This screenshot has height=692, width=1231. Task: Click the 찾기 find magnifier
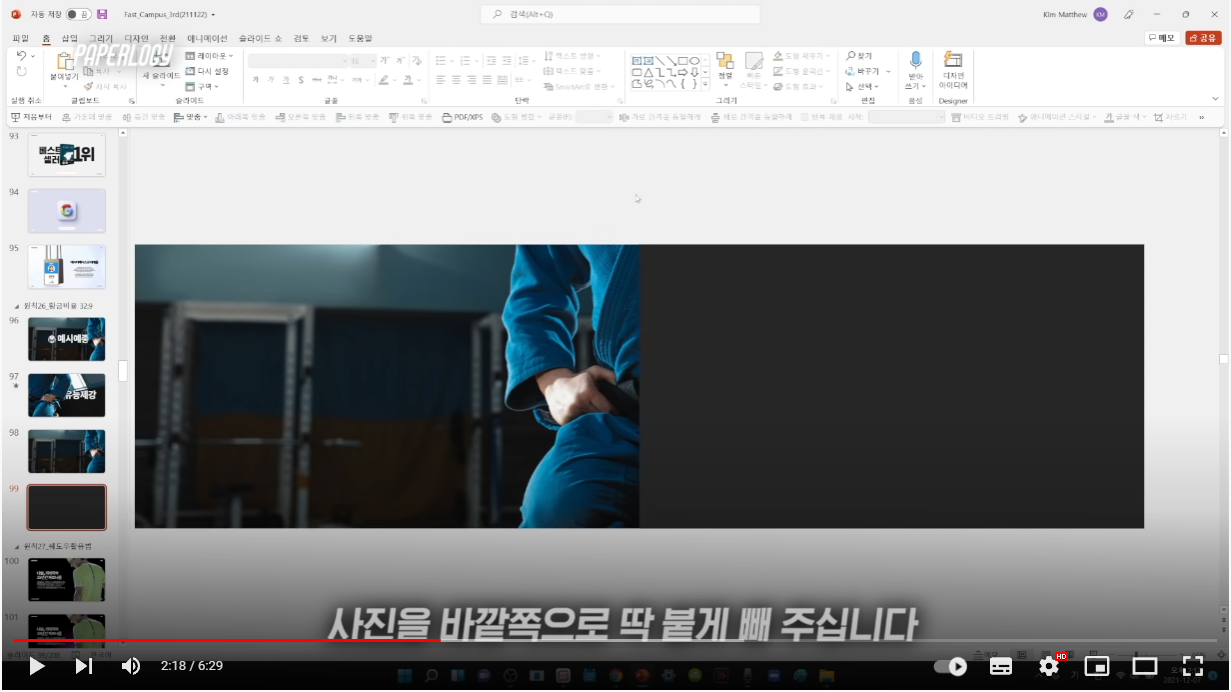pyautogui.click(x=859, y=56)
